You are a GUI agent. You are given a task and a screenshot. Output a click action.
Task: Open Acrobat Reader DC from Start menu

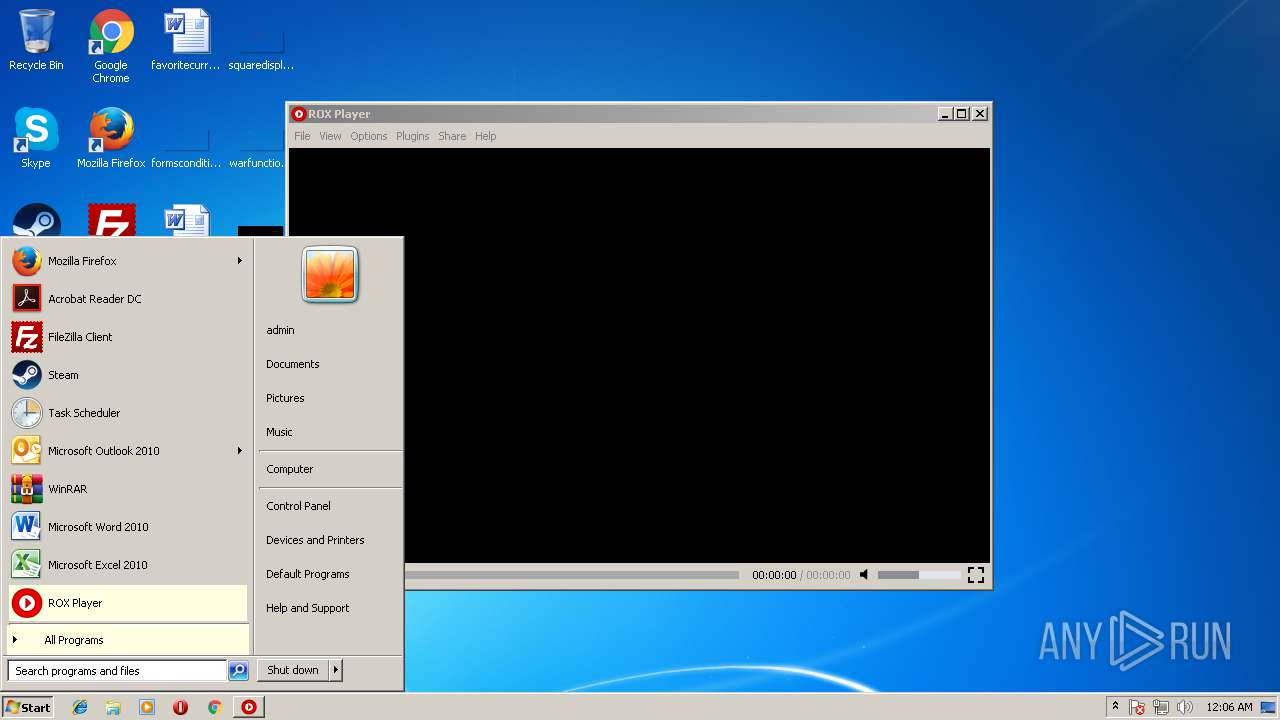coord(127,299)
